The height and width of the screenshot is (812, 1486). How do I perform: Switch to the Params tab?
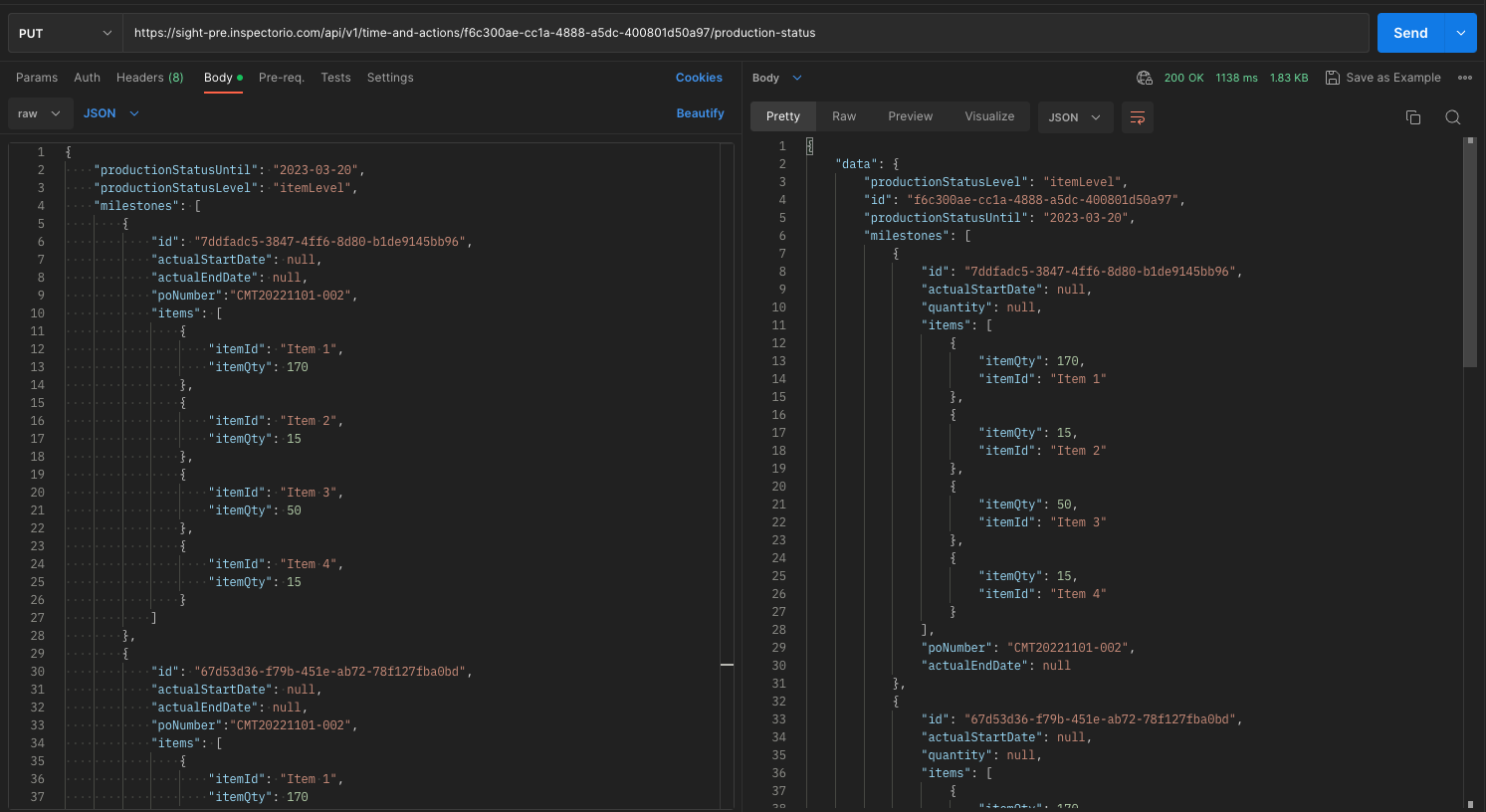[37, 78]
